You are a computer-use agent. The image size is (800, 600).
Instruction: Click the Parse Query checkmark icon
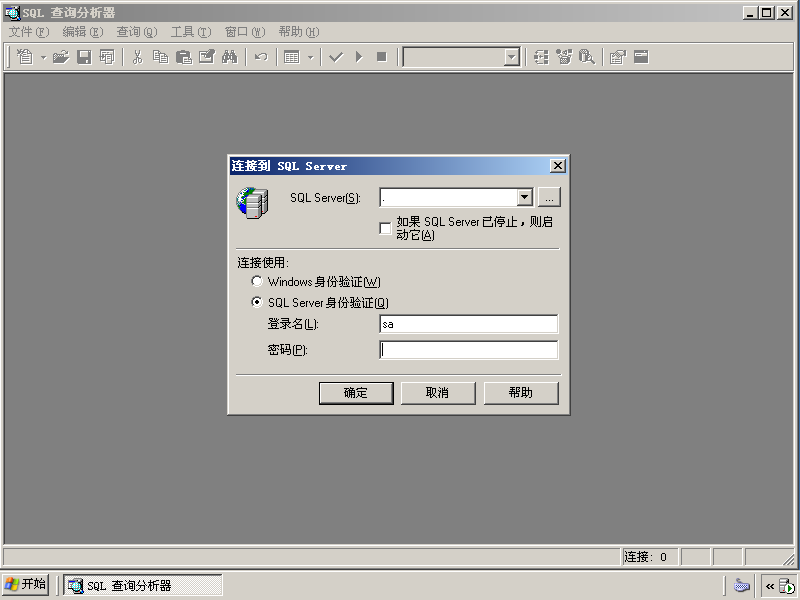336,57
